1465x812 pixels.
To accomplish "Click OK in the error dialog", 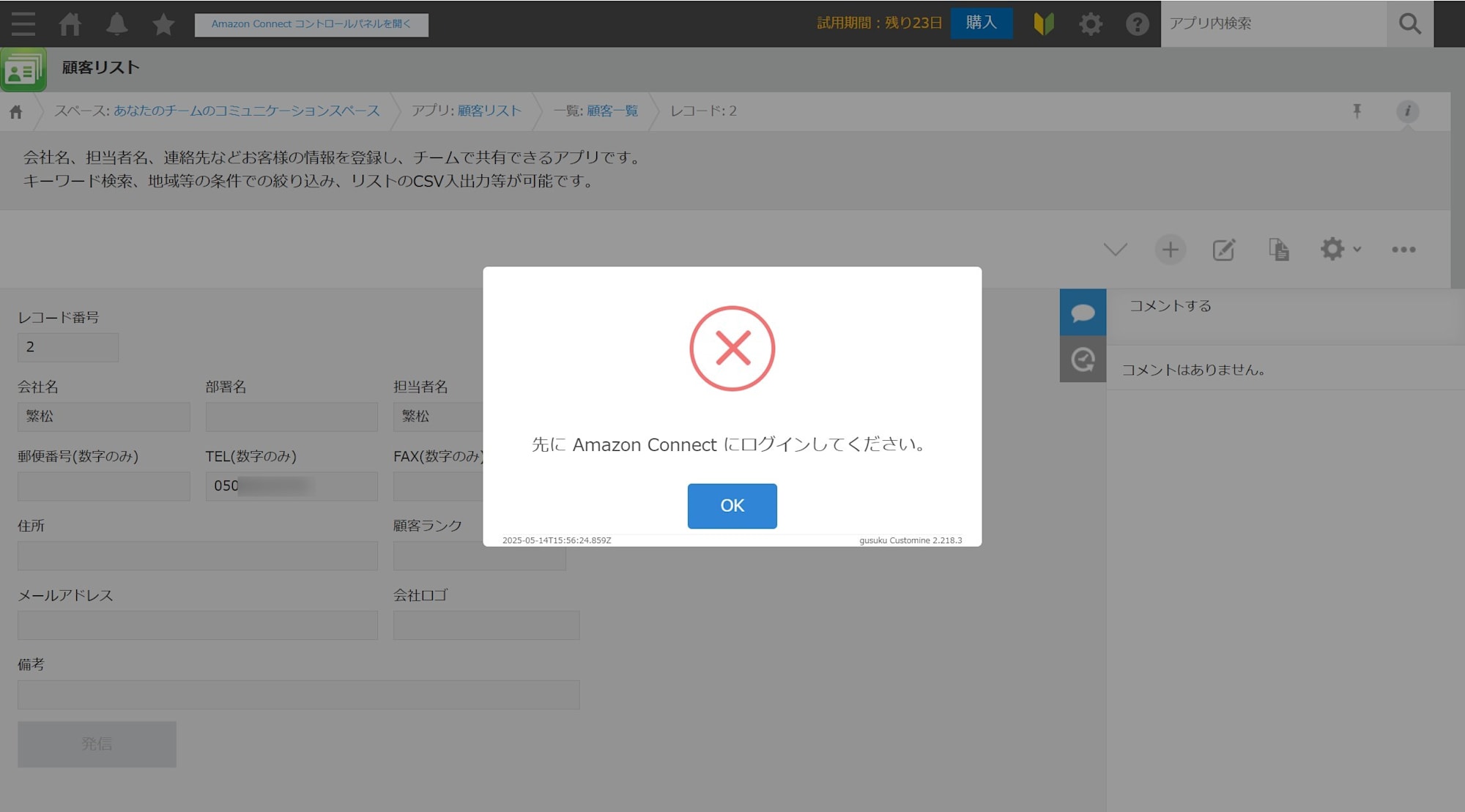I will tap(732, 506).
